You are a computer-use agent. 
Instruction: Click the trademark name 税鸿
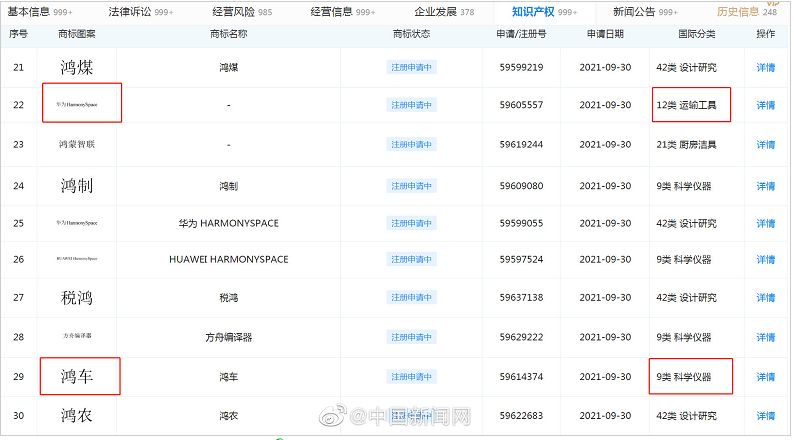[x=228, y=298]
